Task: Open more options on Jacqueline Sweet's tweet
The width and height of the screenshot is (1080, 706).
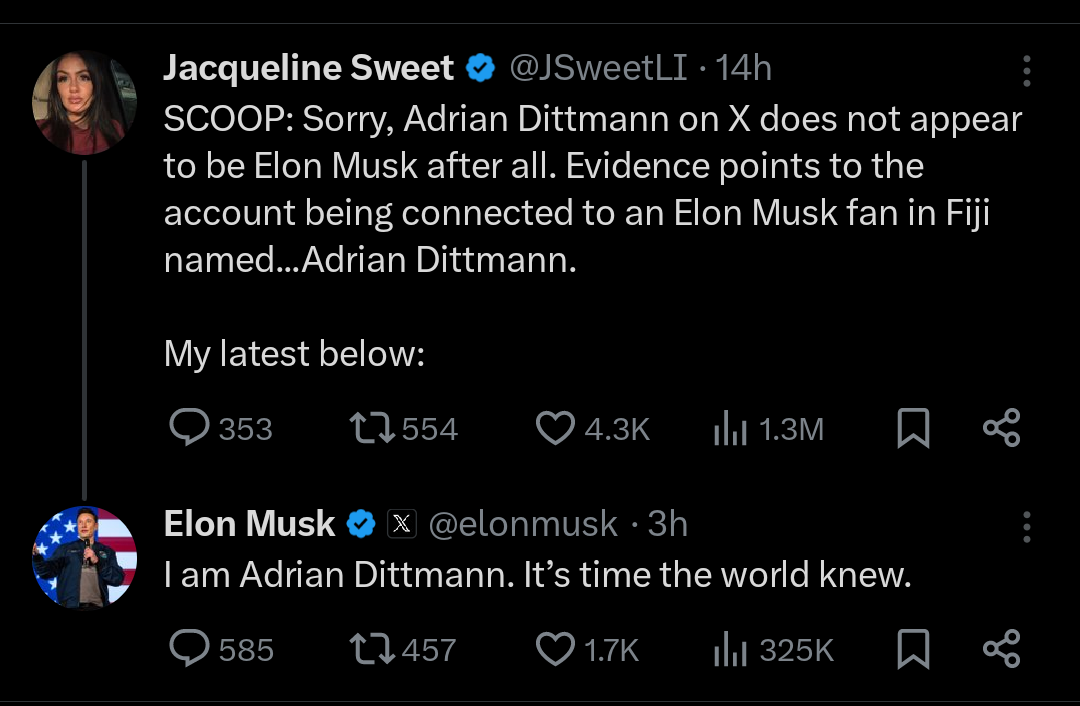Action: click(x=1026, y=70)
